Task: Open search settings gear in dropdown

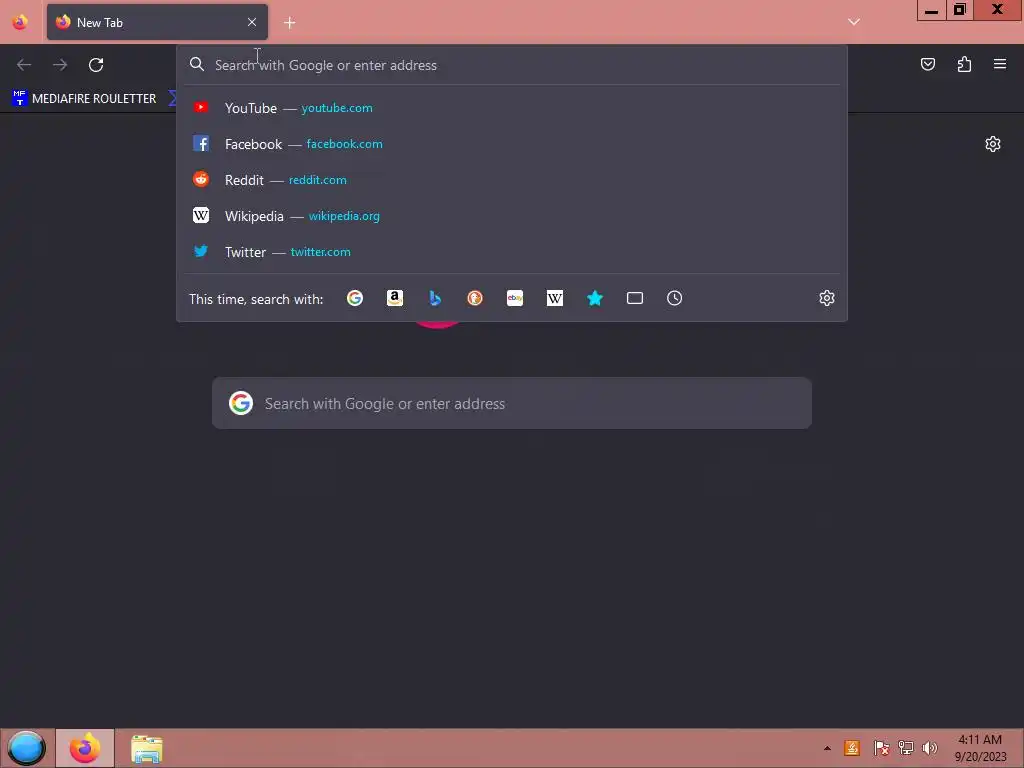Action: click(827, 298)
